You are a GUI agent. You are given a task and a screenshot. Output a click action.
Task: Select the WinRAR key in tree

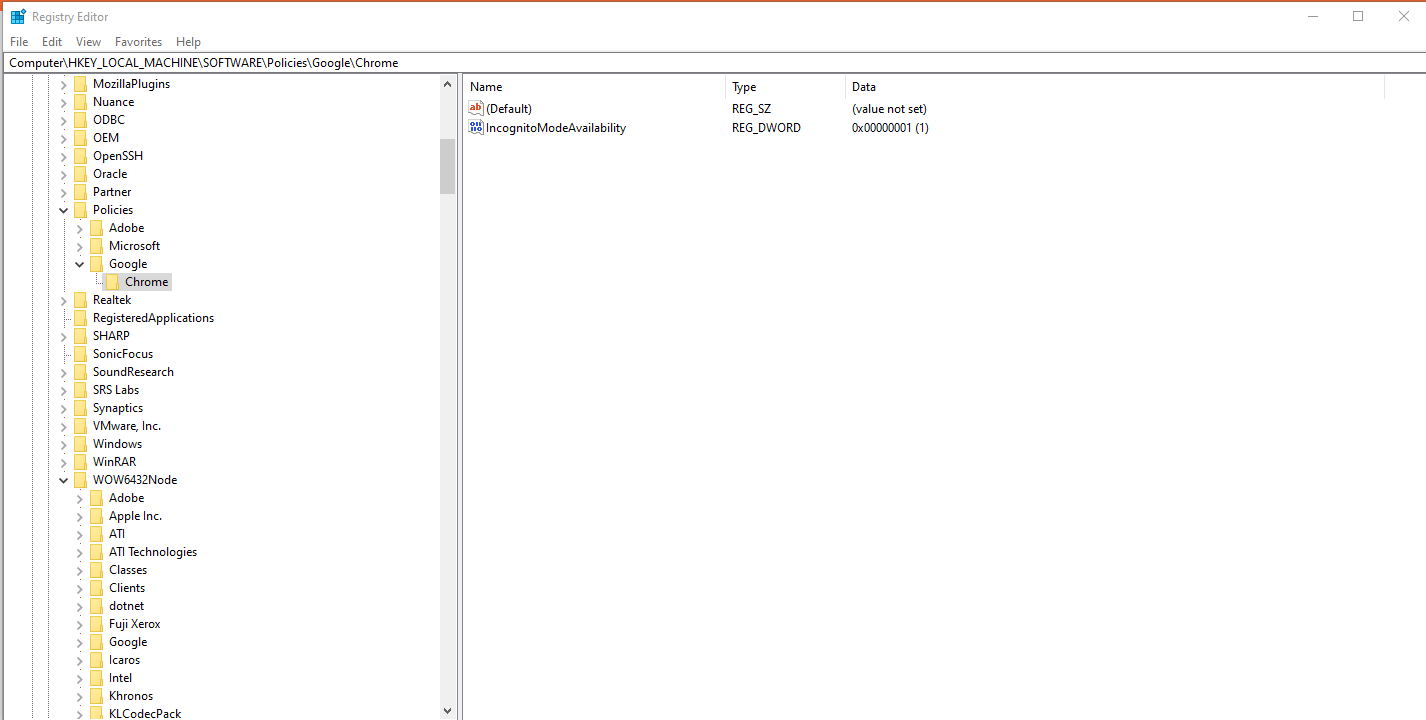(x=114, y=462)
